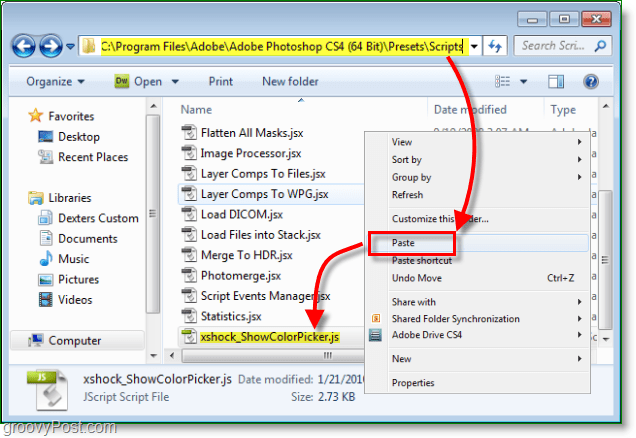This screenshot has height=438, width=636.
Task: Toggle the preview pane icon
Action: click(556, 82)
